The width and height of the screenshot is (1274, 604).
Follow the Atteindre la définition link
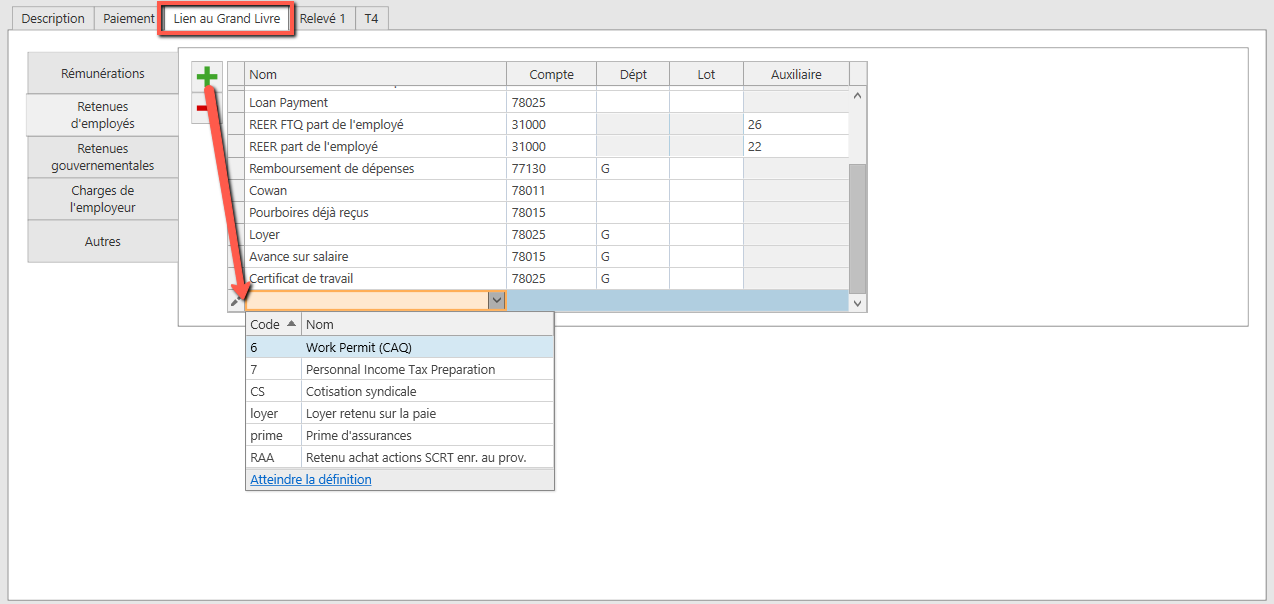(310, 479)
